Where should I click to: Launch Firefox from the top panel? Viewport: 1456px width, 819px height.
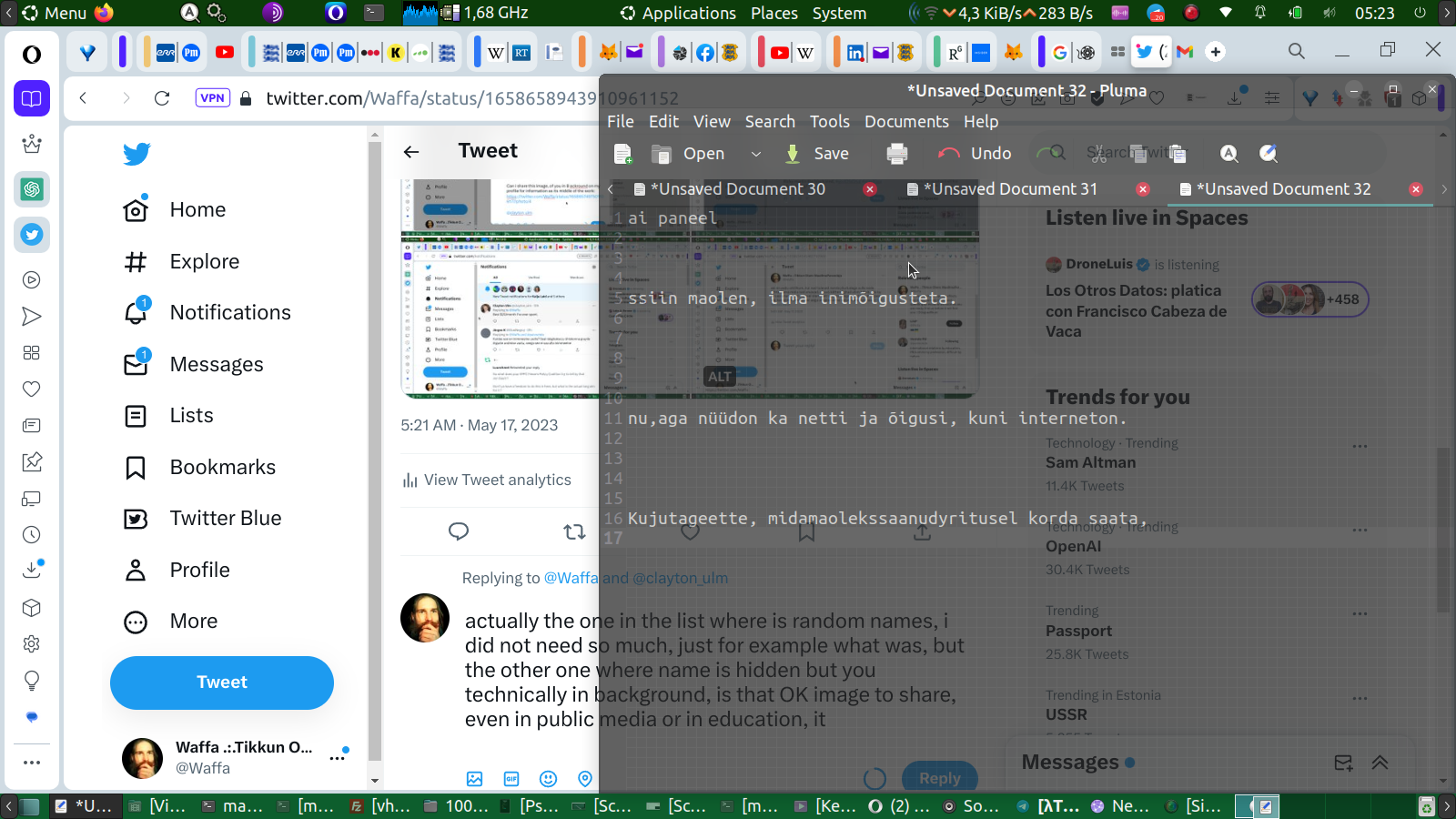pos(104,13)
